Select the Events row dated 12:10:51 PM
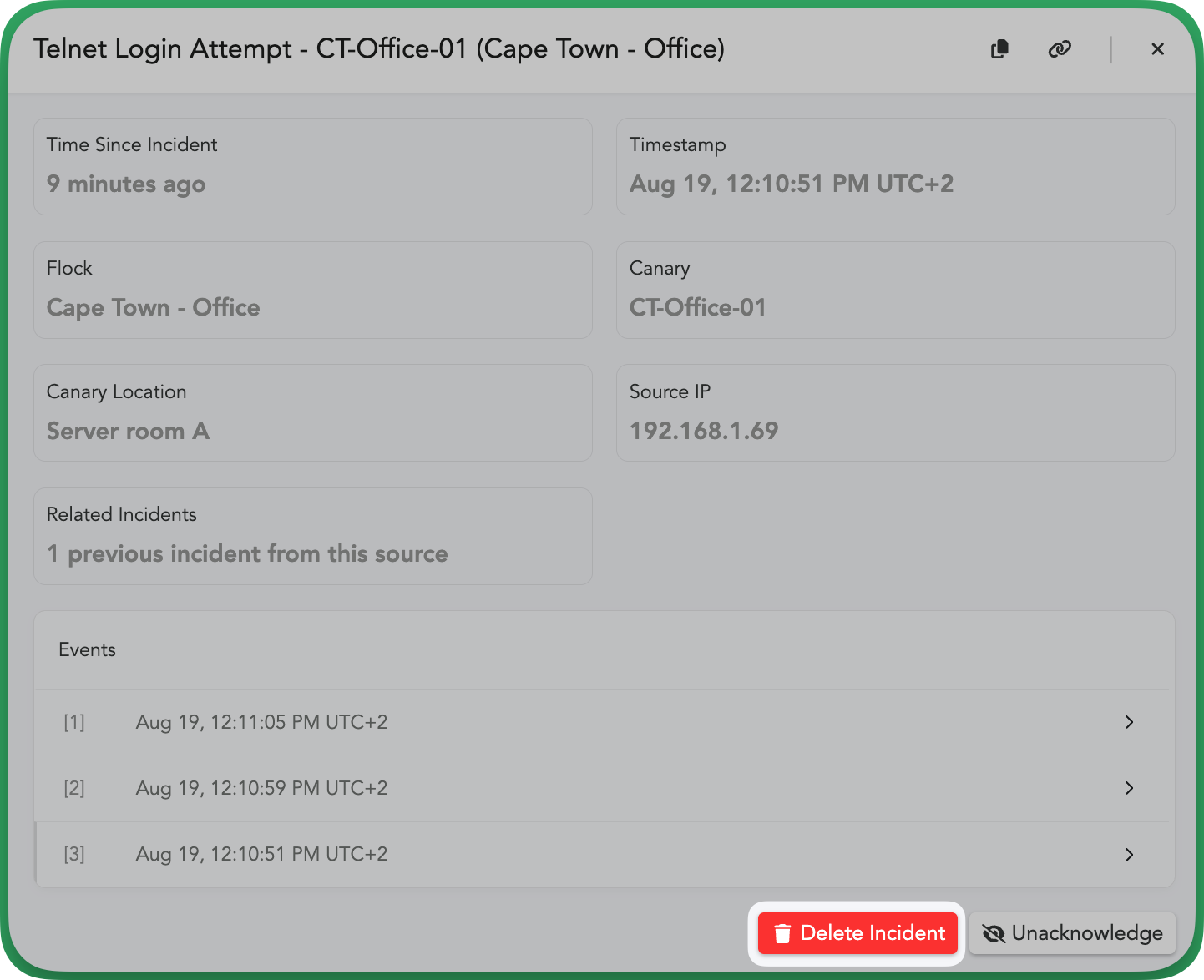Image resolution: width=1204 pixels, height=980 pixels. [261, 854]
